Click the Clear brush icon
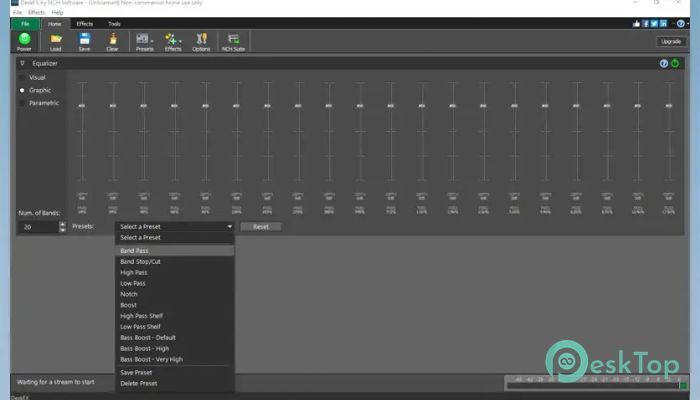The width and height of the screenshot is (700, 400). coord(112,39)
